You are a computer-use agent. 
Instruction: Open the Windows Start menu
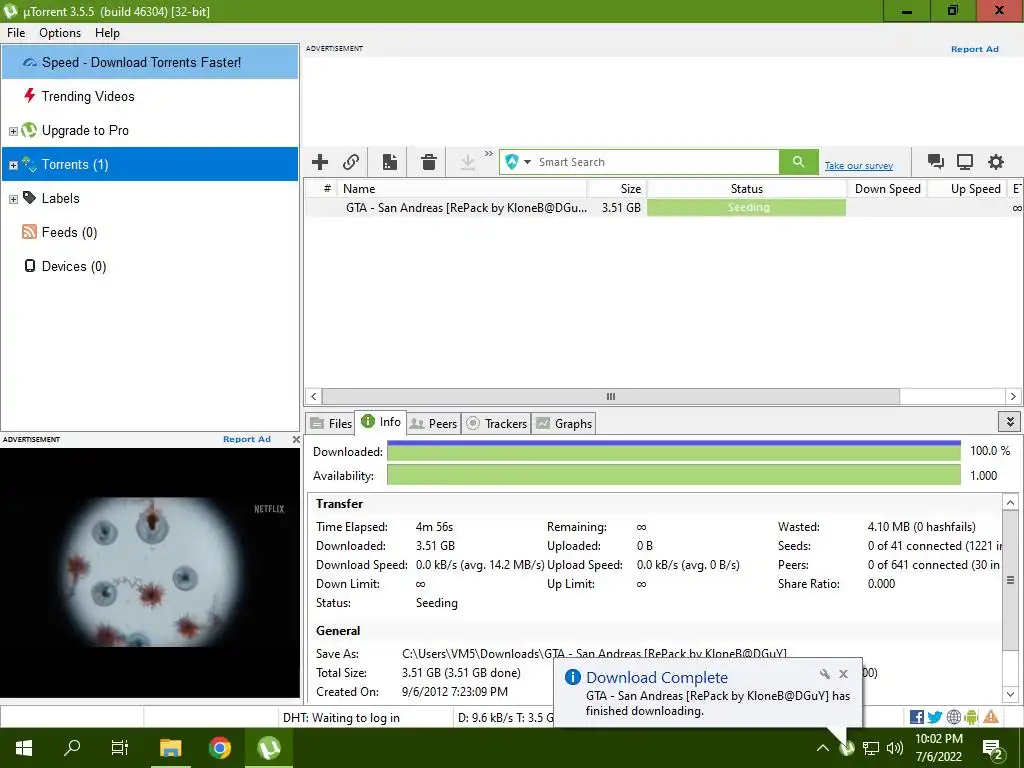click(24, 748)
